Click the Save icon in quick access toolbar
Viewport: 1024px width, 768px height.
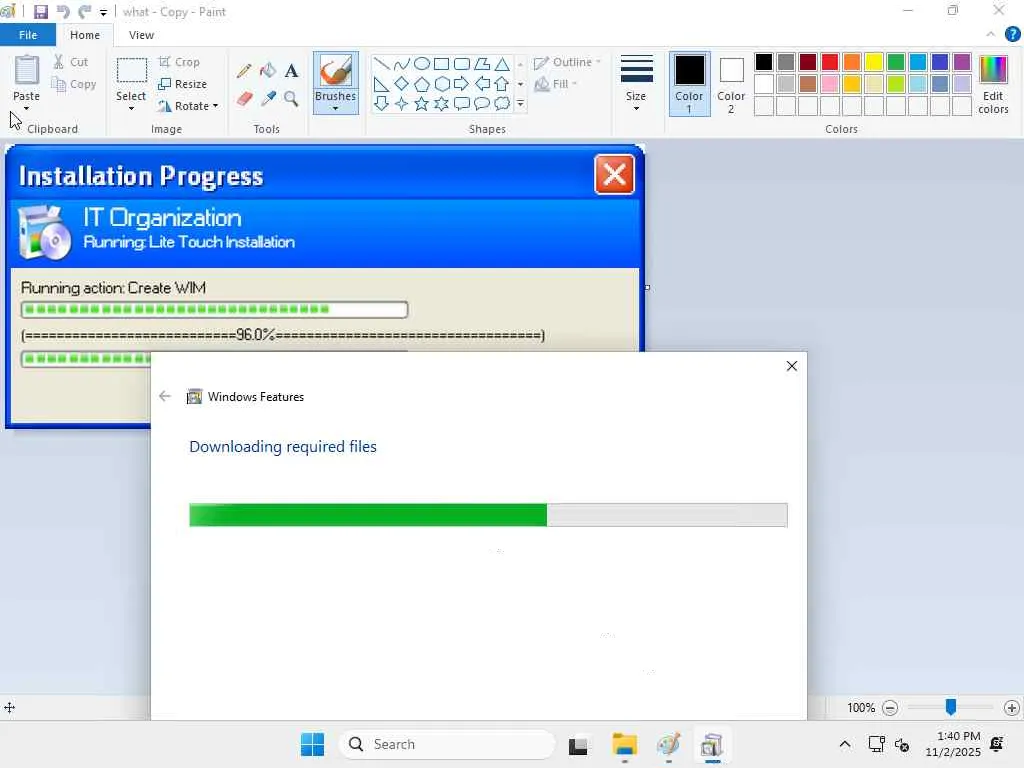point(40,12)
